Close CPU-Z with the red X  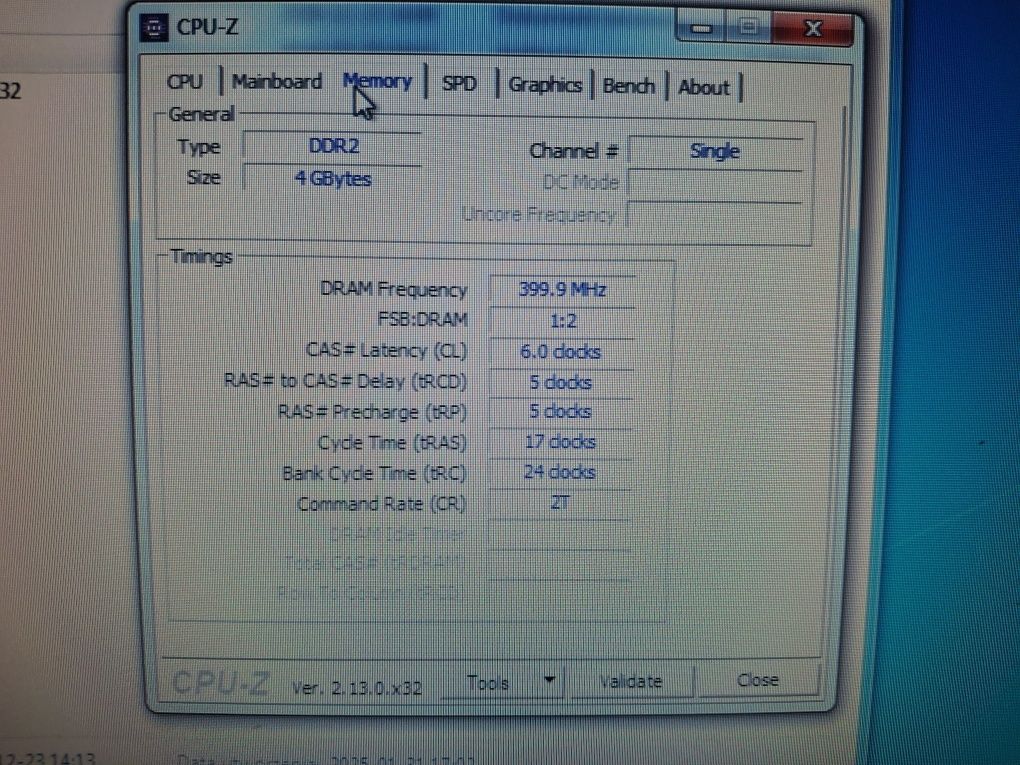[x=813, y=29]
